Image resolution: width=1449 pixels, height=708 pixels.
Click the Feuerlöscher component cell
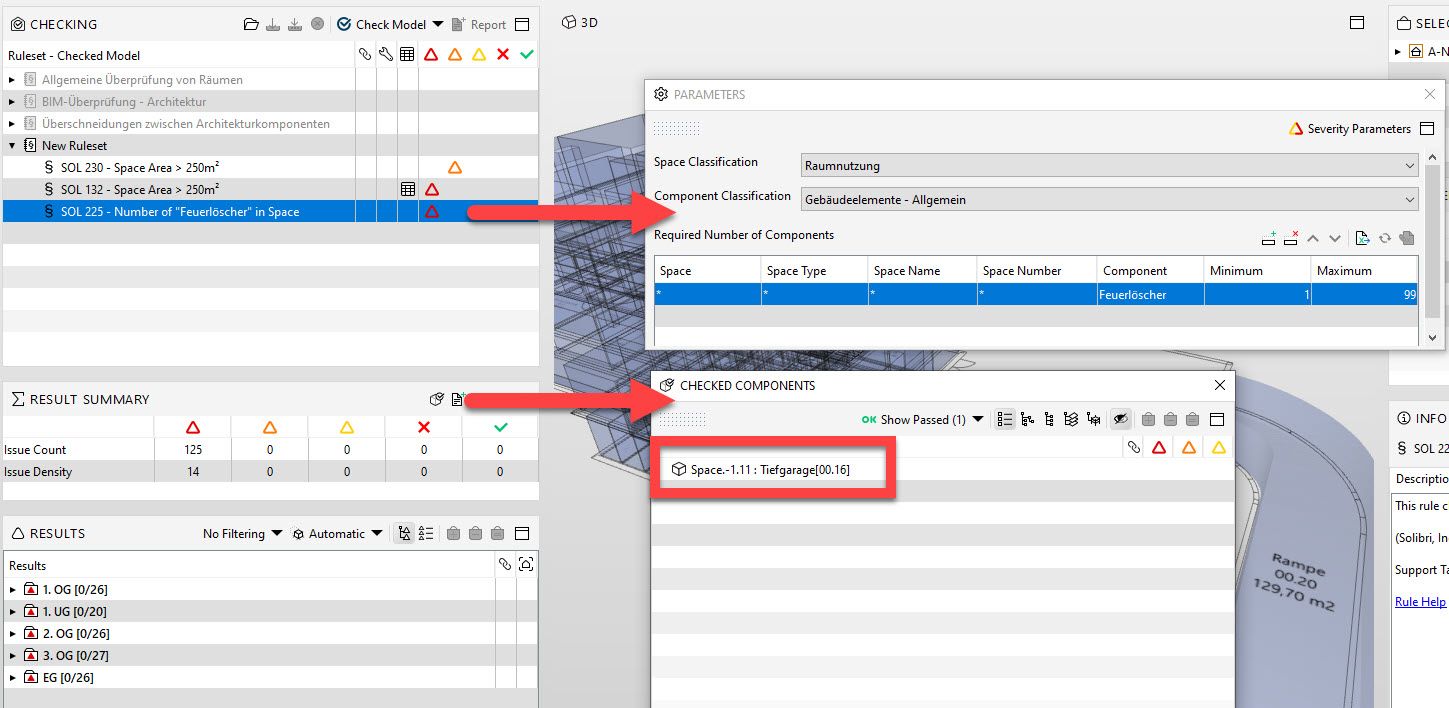point(1150,295)
